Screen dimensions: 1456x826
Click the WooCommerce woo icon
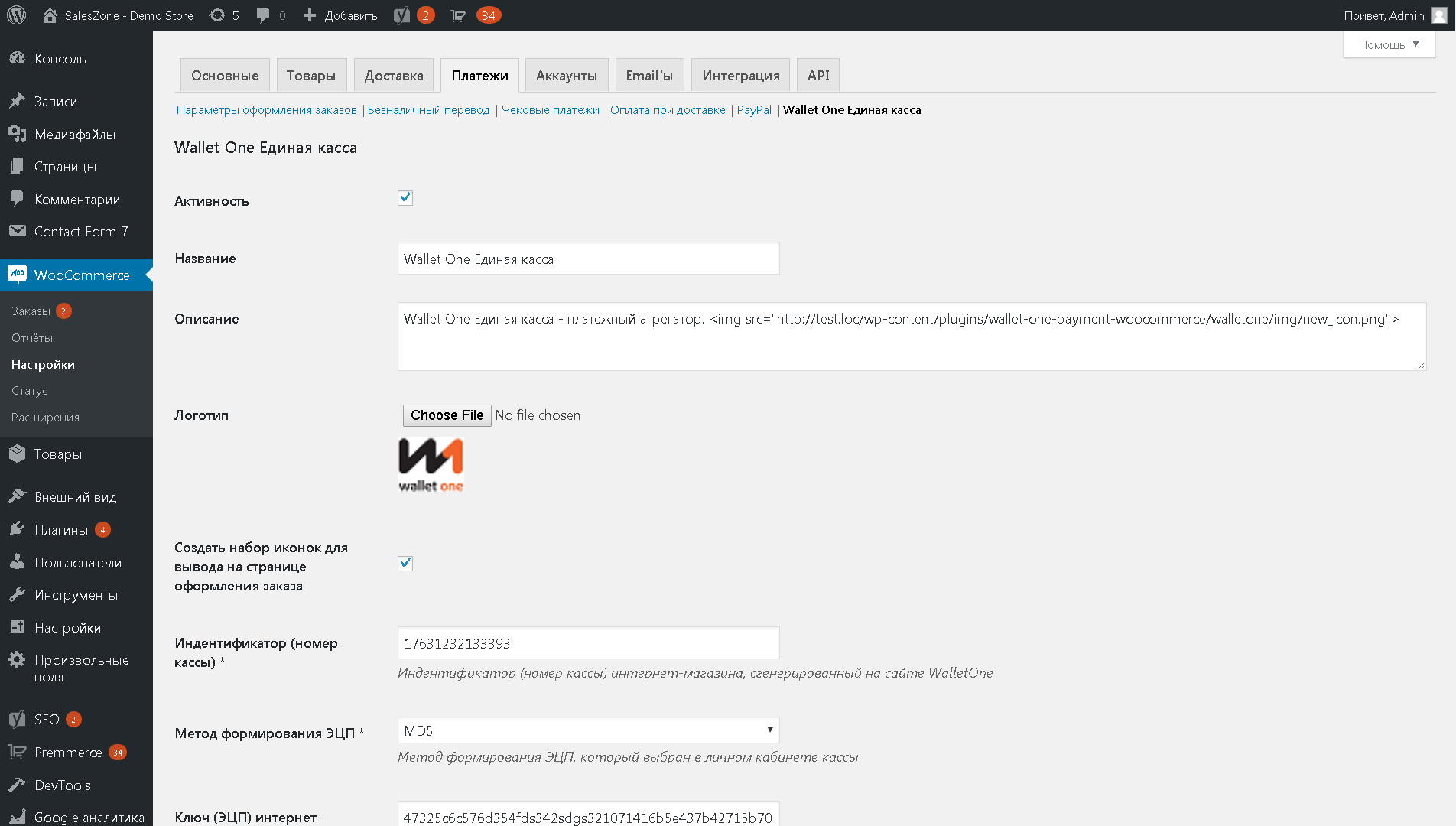[17, 275]
